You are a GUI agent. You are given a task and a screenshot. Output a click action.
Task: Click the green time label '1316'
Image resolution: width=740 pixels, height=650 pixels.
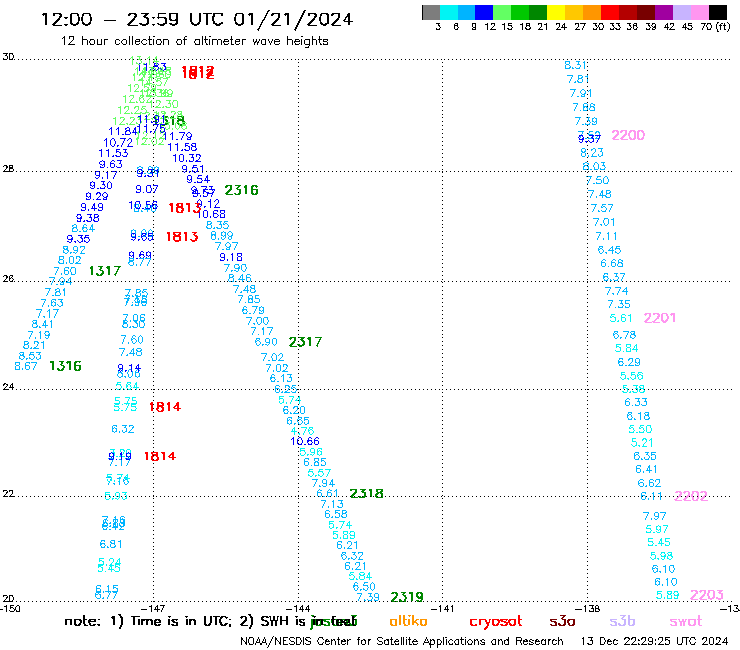coord(66,366)
